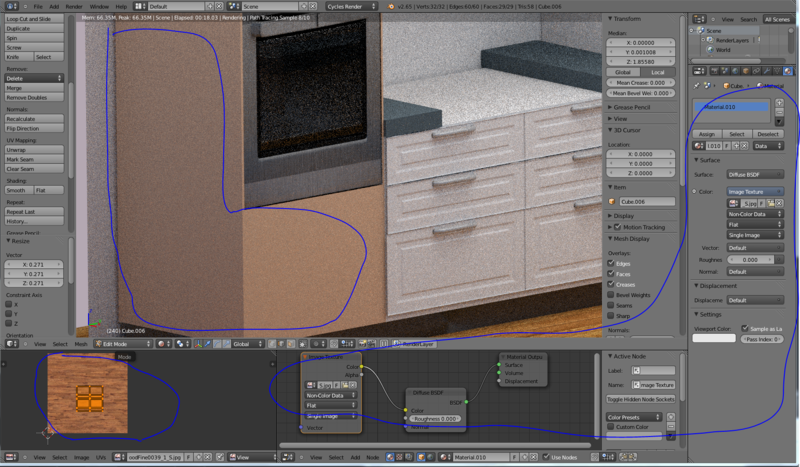Click Roughness slider on Diffuse BSDF node
Viewport: 800px width, 467px height.
[434, 419]
